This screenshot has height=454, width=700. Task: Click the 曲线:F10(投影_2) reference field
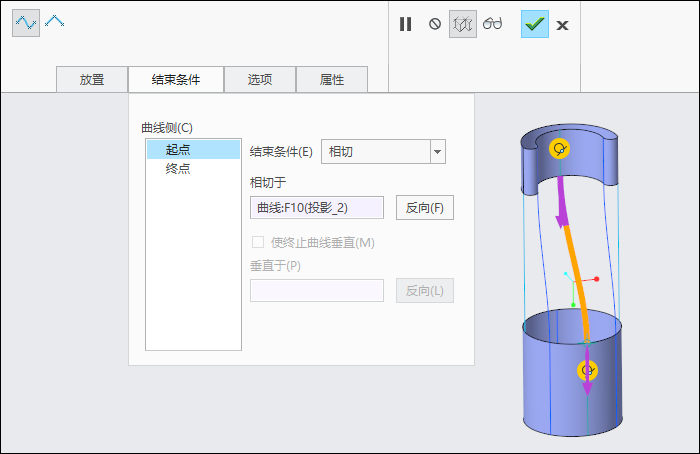point(317,208)
